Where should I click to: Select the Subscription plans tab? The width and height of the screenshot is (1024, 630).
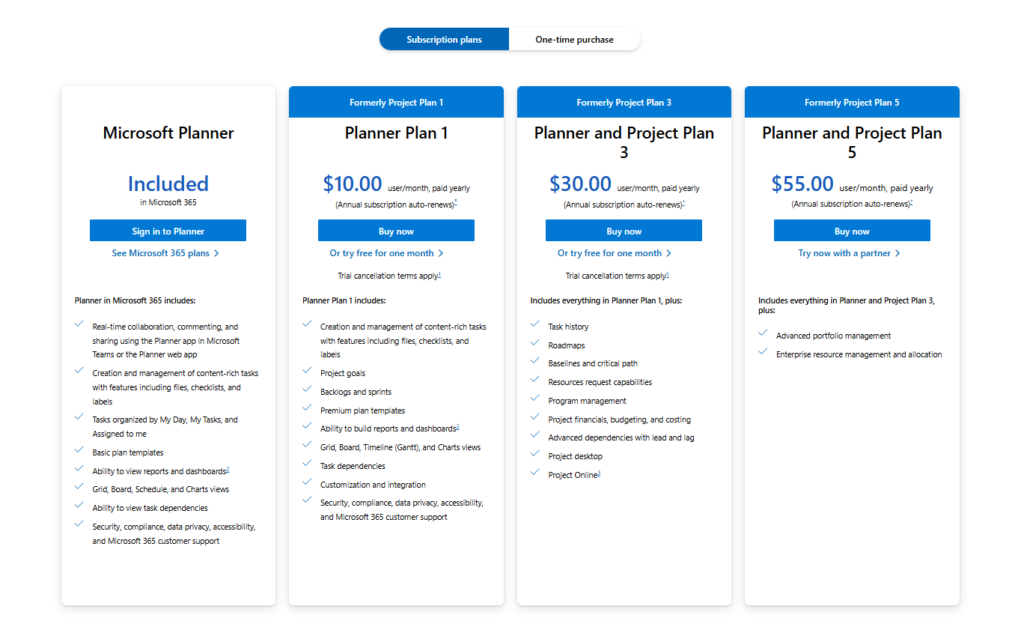tap(443, 39)
